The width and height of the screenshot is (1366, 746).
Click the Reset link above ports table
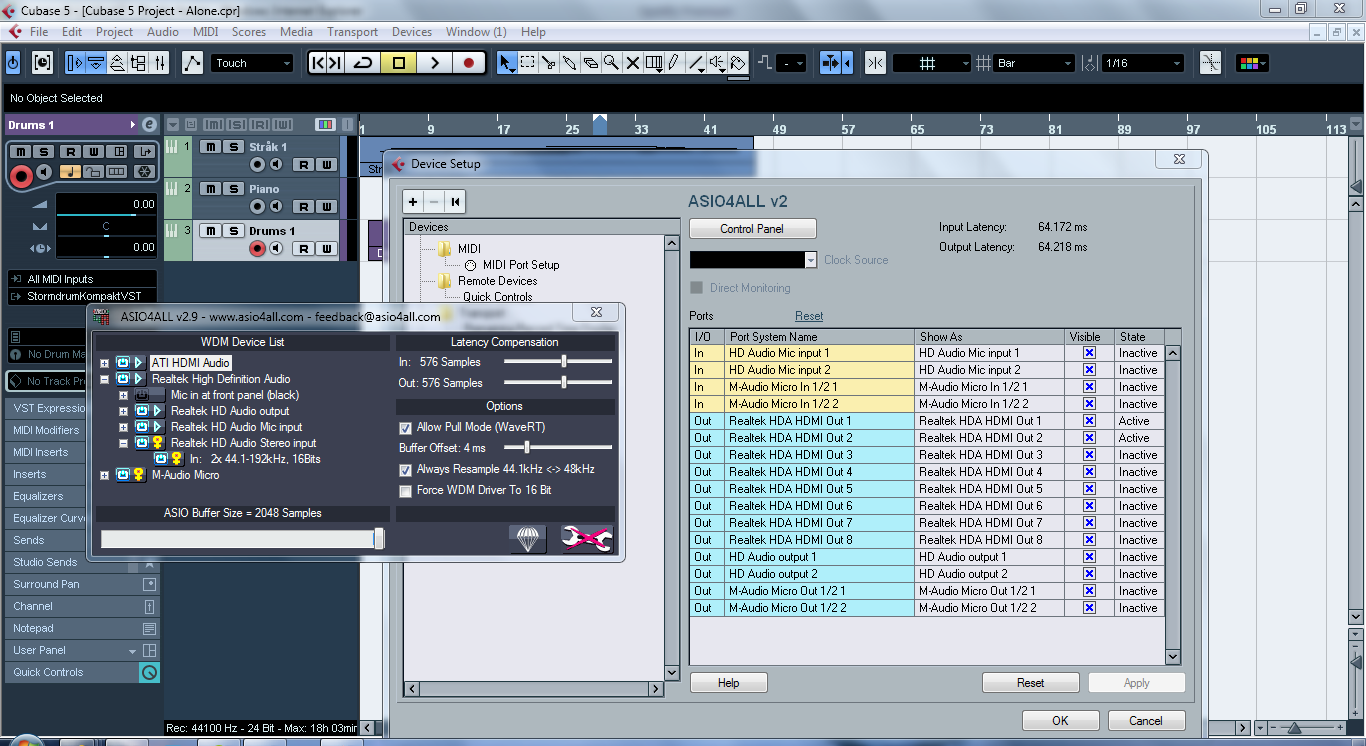(x=809, y=316)
